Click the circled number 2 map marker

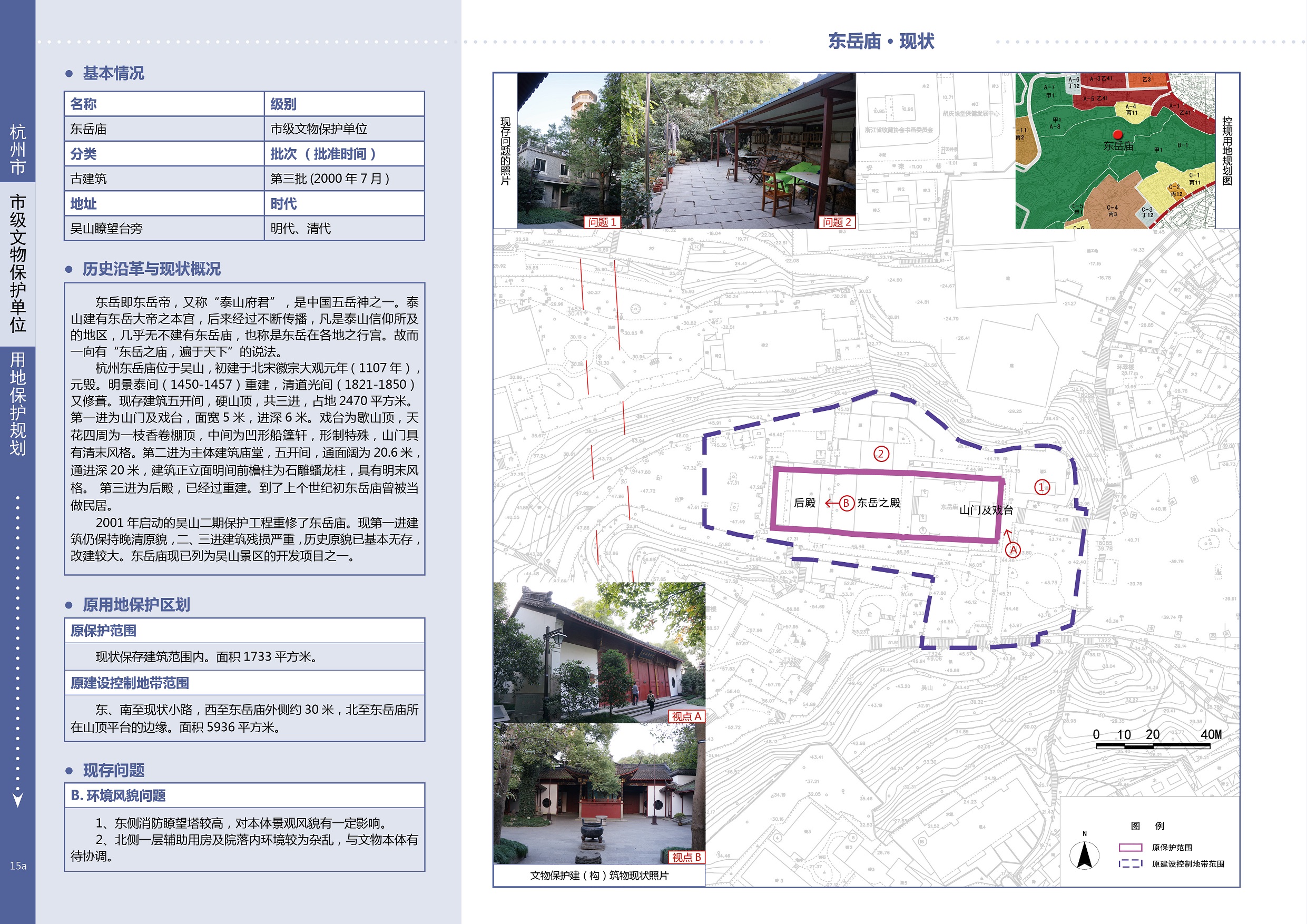point(881,454)
